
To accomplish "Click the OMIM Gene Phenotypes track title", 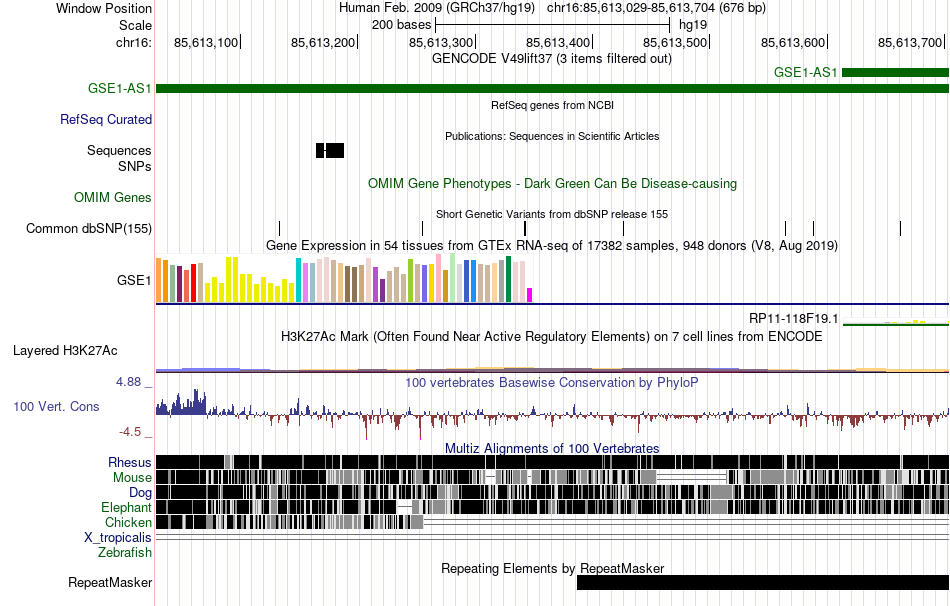I will coord(553,184).
